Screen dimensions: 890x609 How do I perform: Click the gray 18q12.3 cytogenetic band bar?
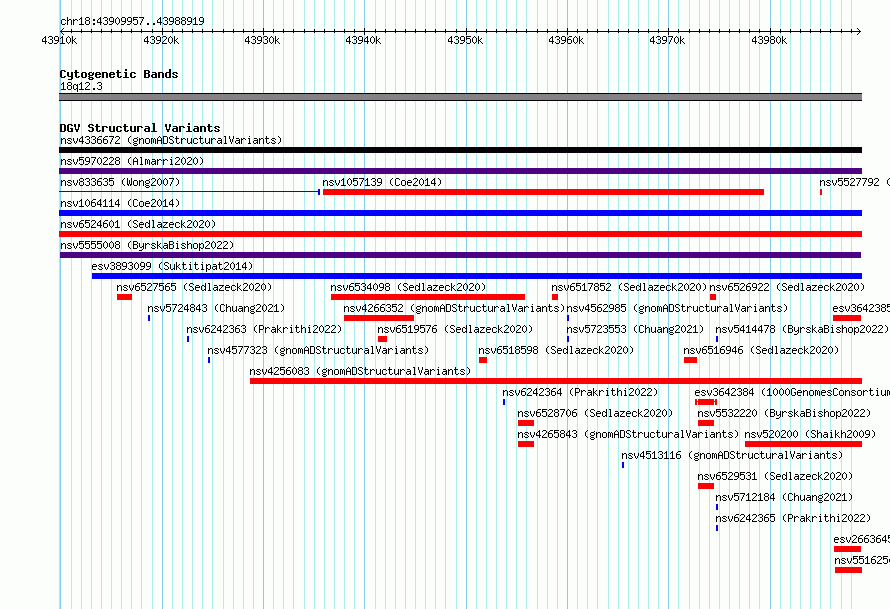pyautogui.click(x=460, y=97)
